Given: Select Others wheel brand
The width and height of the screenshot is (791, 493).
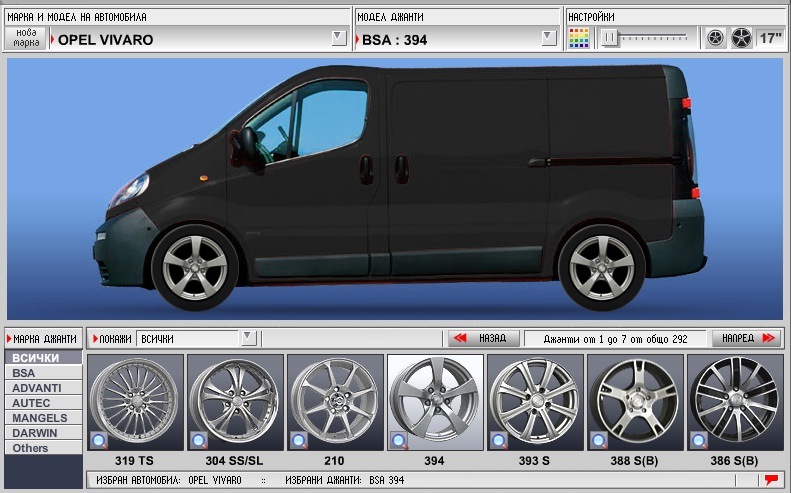Looking at the screenshot, I should click(x=43, y=448).
